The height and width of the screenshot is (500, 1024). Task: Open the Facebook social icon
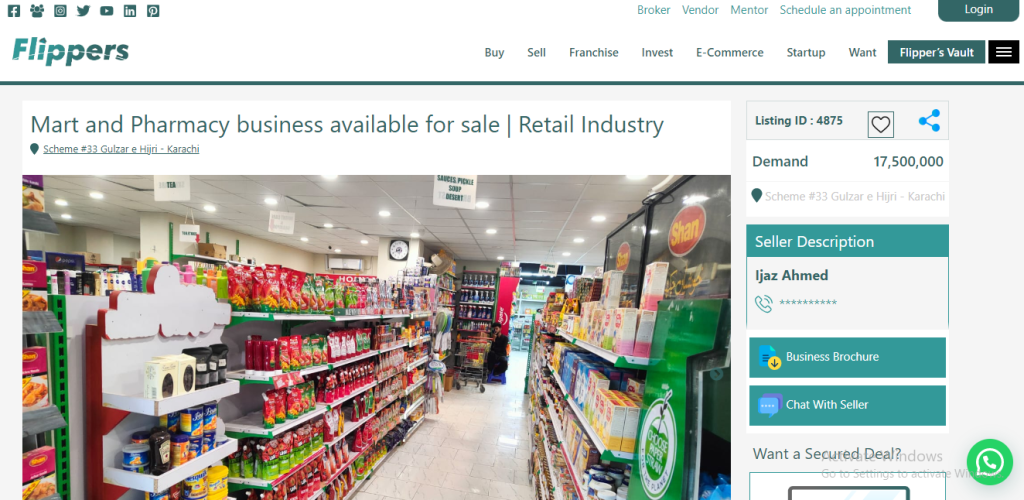(x=14, y=10)
